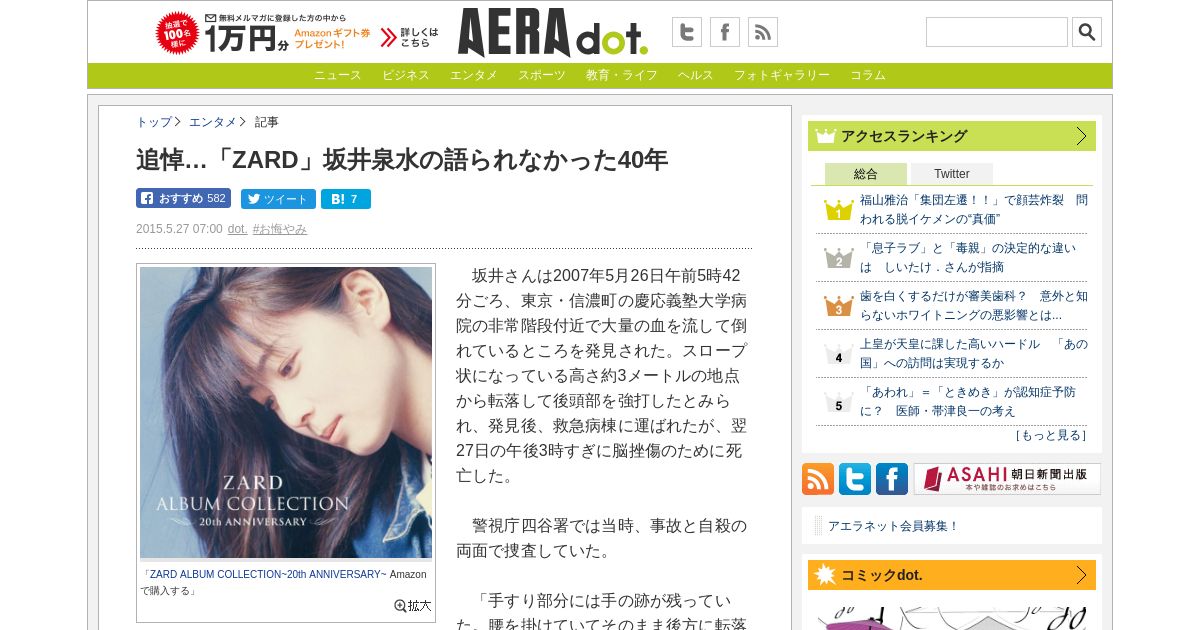The image size is (1200, 630).
Task: Click the magnifier search button
Action: [1087, 32]
